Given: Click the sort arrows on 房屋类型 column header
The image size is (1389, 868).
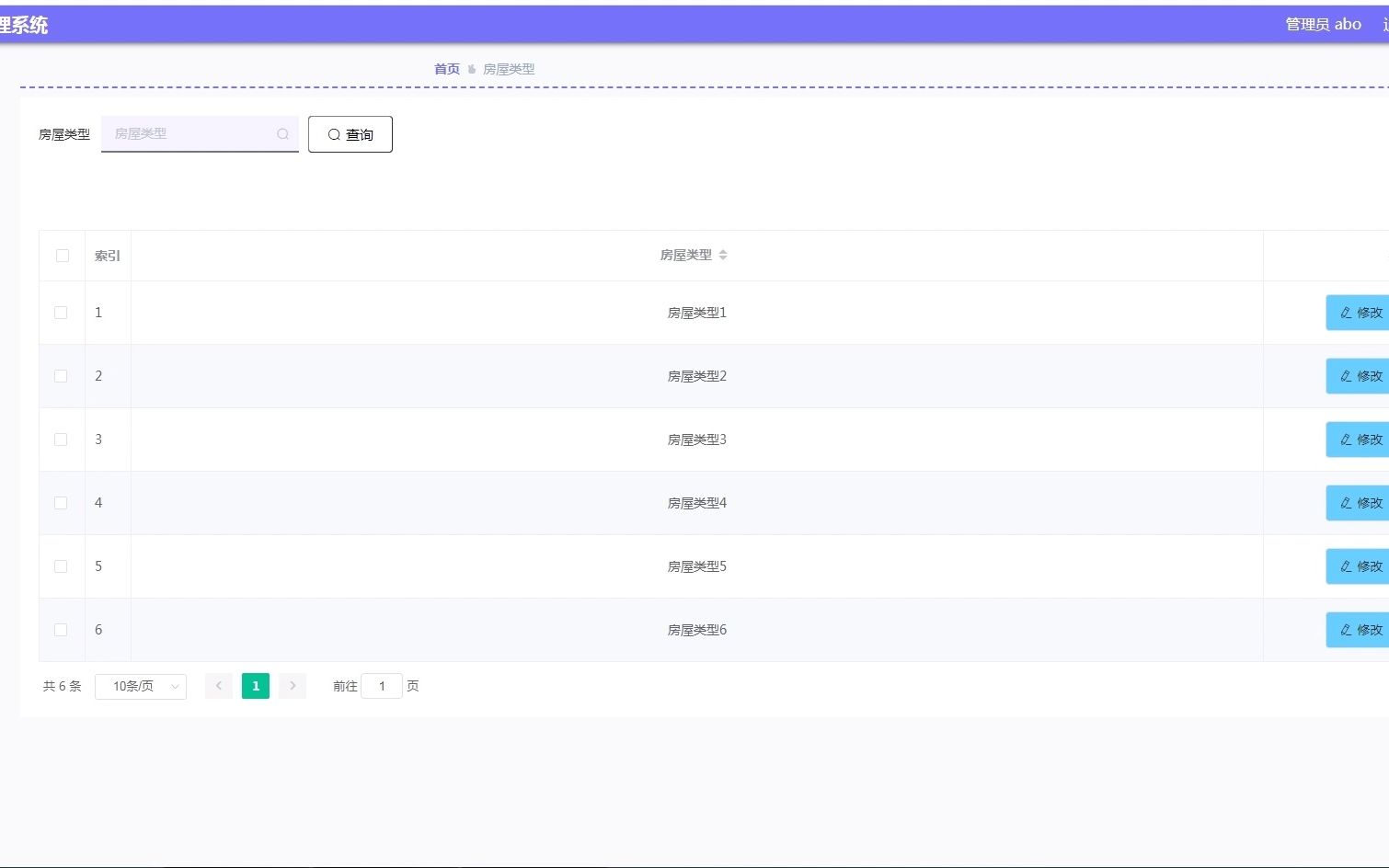Looking at the screenshot, I should click(x=723, y=256).
